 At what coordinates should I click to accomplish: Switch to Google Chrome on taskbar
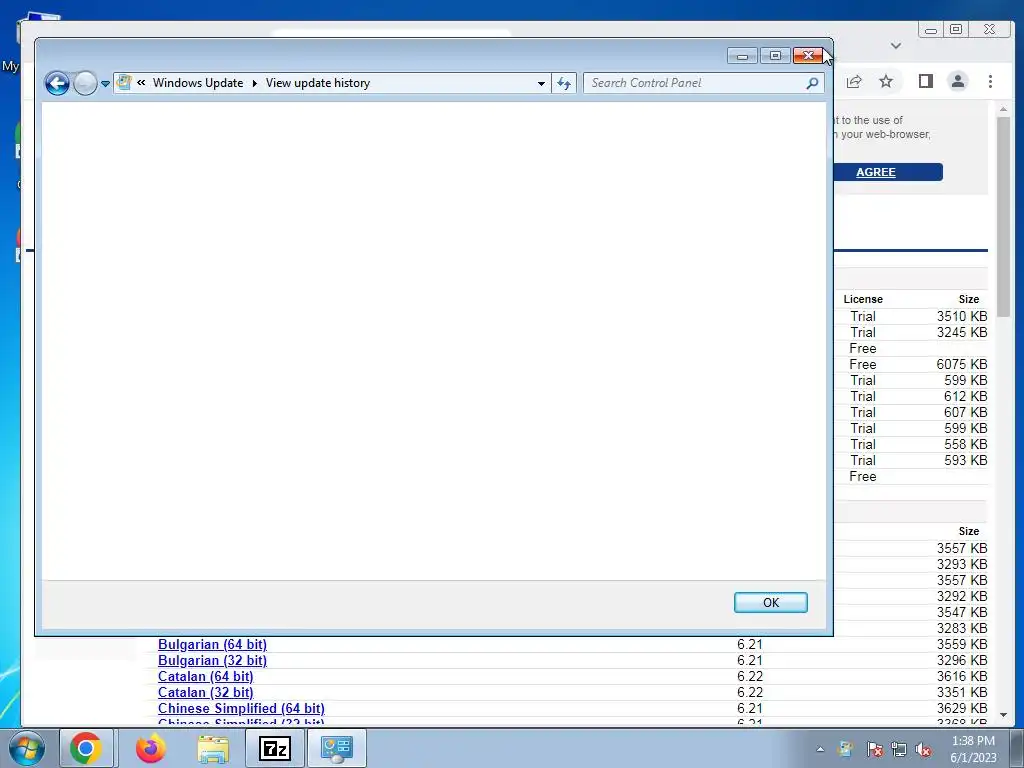[x=86, y=748]
